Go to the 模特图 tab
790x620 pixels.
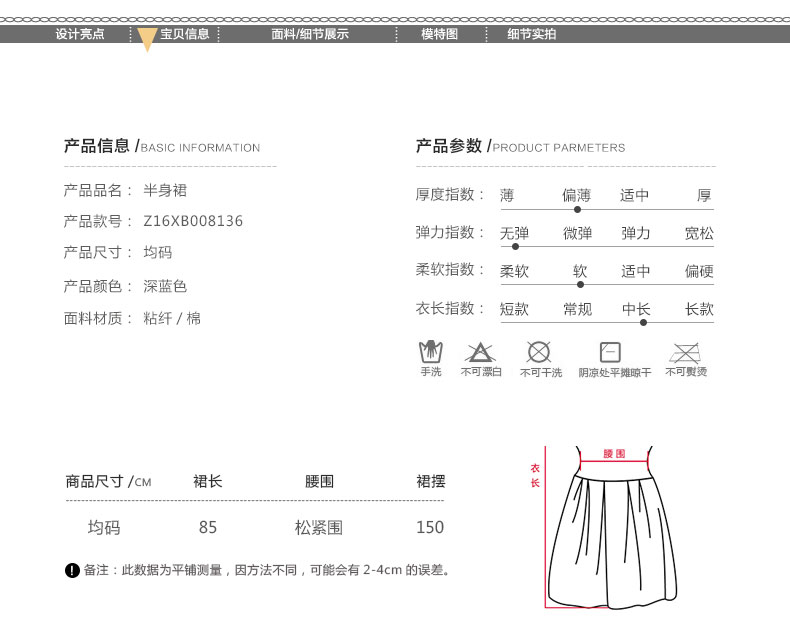(x=439, y=34)
